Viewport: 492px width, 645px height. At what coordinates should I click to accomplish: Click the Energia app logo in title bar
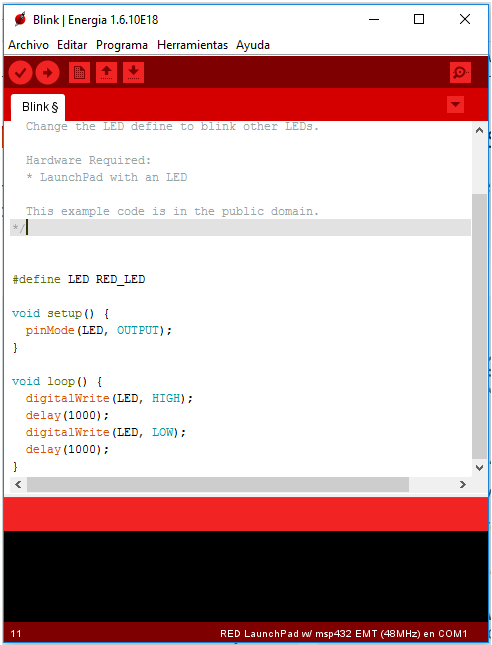(x=20, y=19)
